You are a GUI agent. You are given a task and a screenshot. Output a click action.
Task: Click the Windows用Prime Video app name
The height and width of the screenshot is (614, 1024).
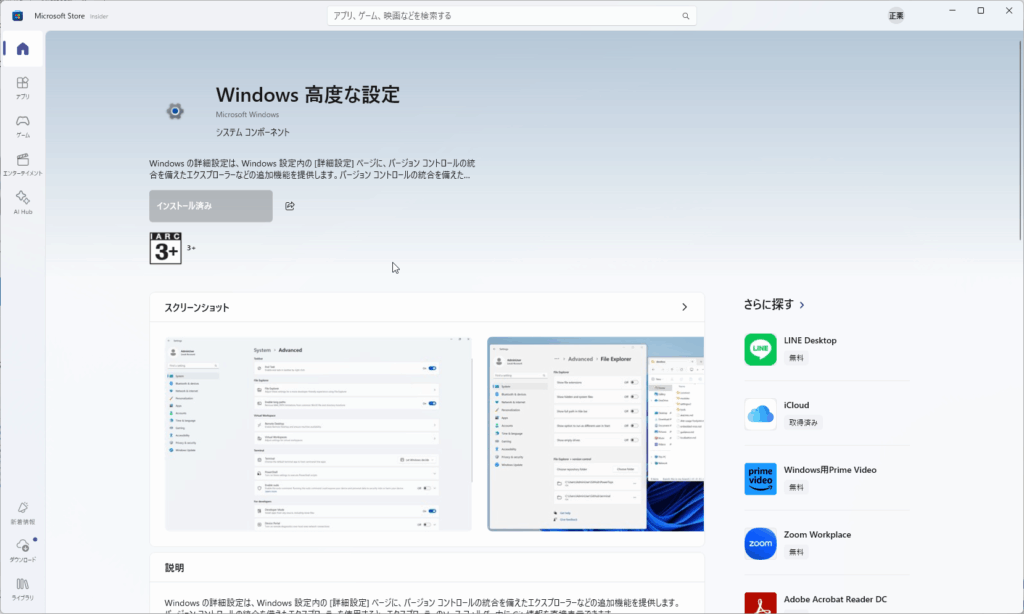tap(830, 470)
